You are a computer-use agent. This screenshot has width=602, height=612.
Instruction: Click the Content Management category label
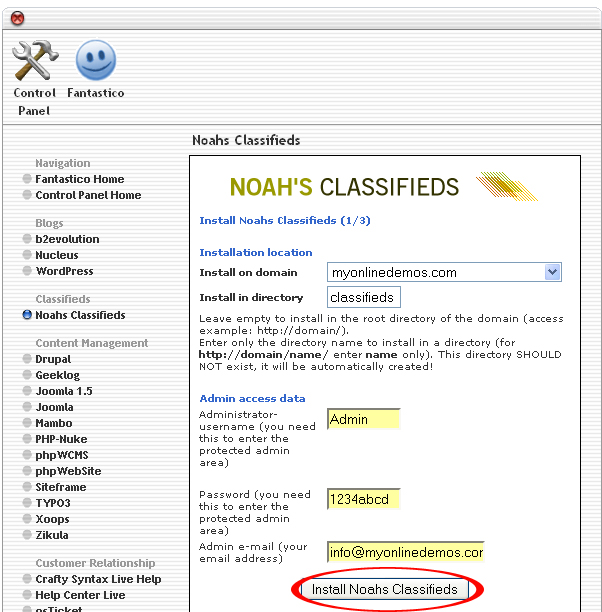92,343
